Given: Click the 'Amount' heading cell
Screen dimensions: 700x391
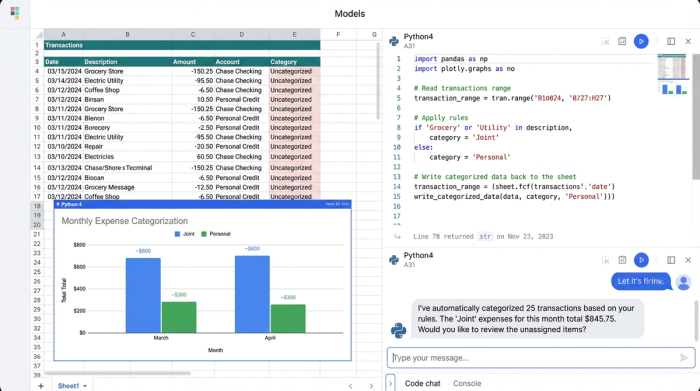Looking at the screenshot, I should (193, 62).
